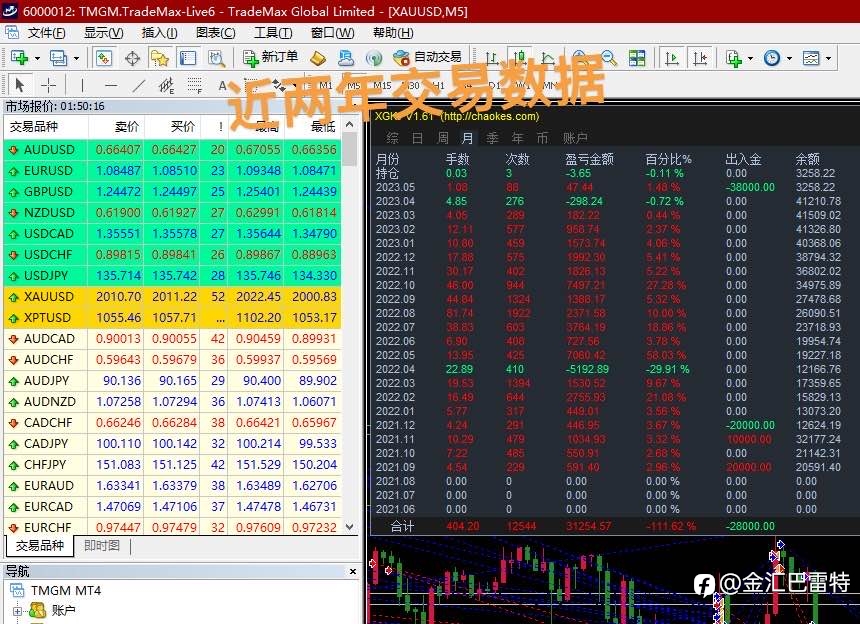The height and width of the screenshot is (624, 860).
Task: Open the chaokes.com link
Action: click(x=490, y=116)
